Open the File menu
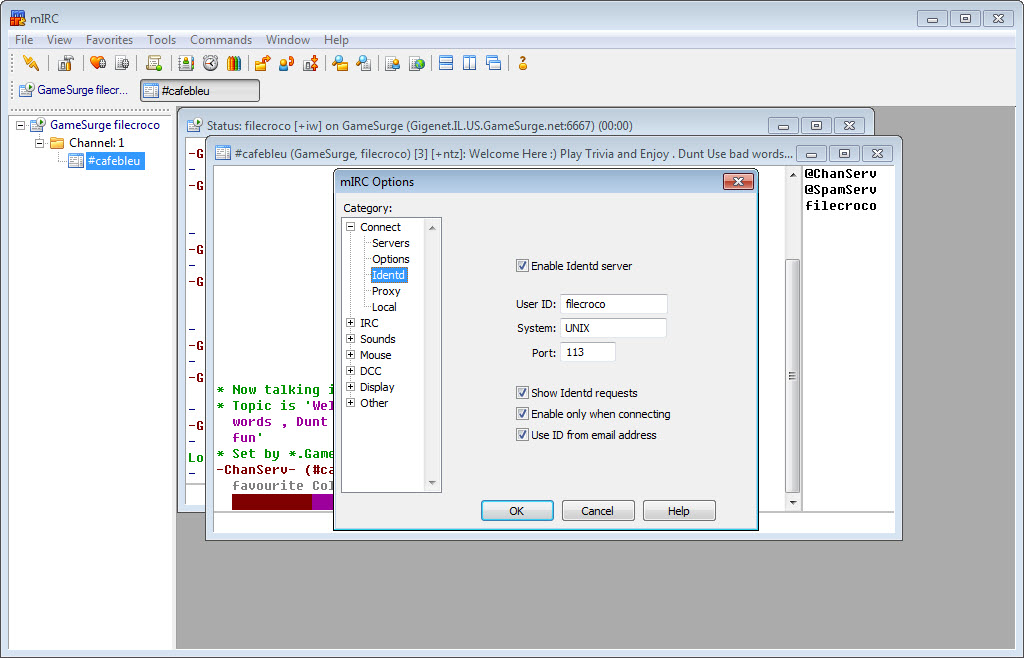Viewport: 1024px width, 658px height. pyautogui.click(x=24, y=40)
